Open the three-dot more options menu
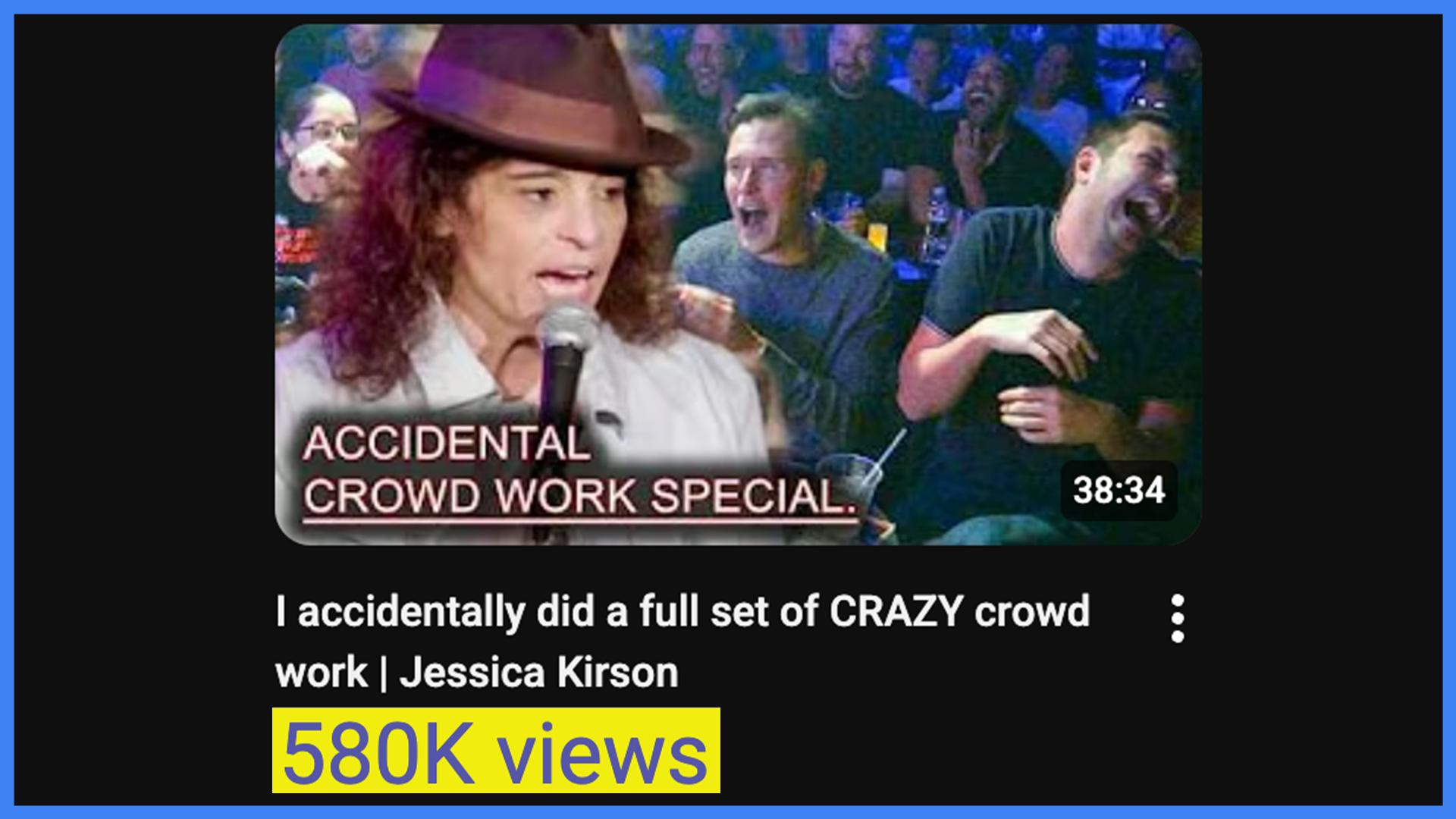Image resolution: width=1456 pixels, height=819 pixels. pyautogui.click(x=1177, y=618)
